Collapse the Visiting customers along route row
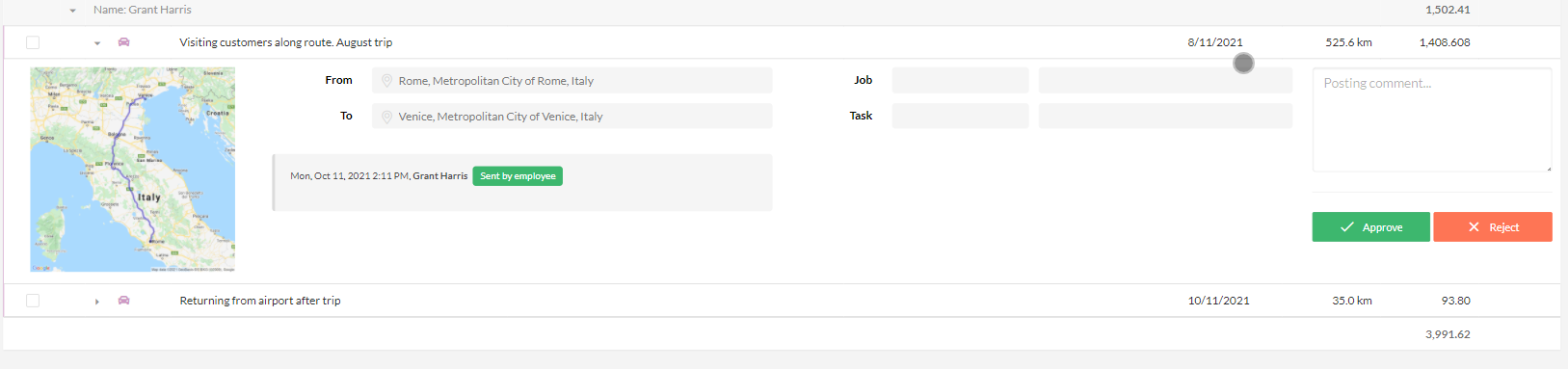1568x369 pixels. click(x=97, y=43)
